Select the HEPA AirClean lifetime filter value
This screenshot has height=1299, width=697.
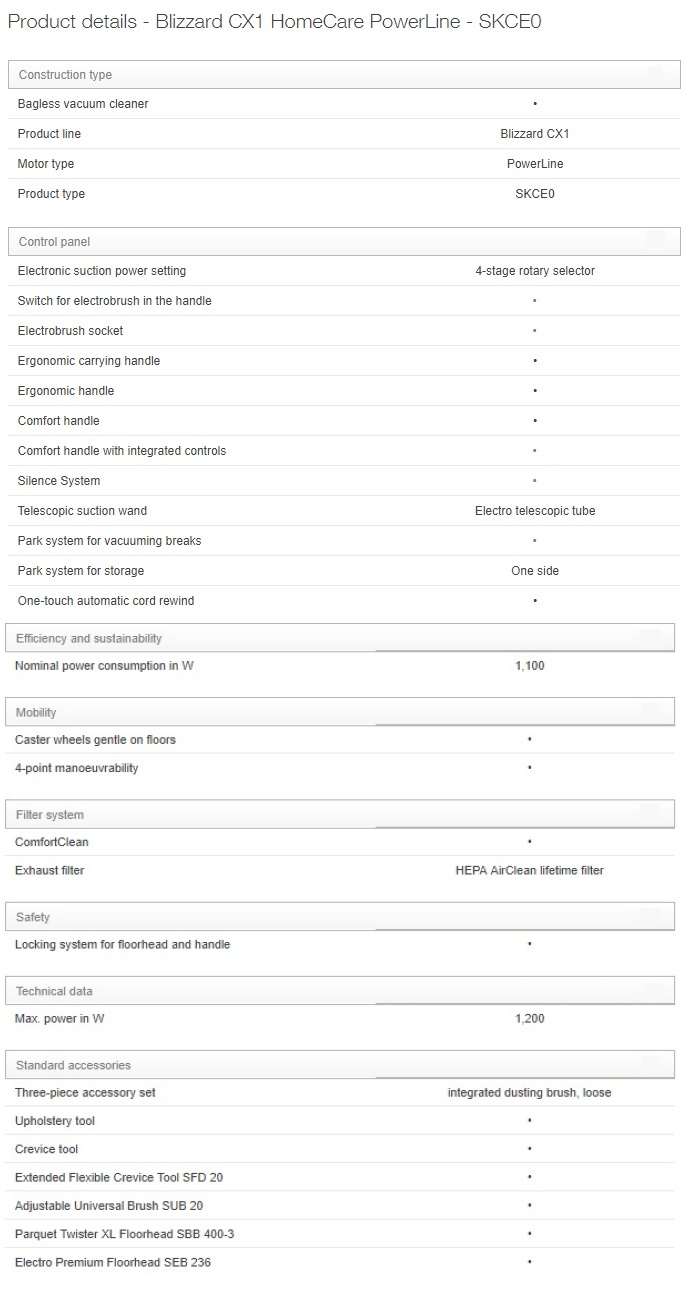point(529,871)
